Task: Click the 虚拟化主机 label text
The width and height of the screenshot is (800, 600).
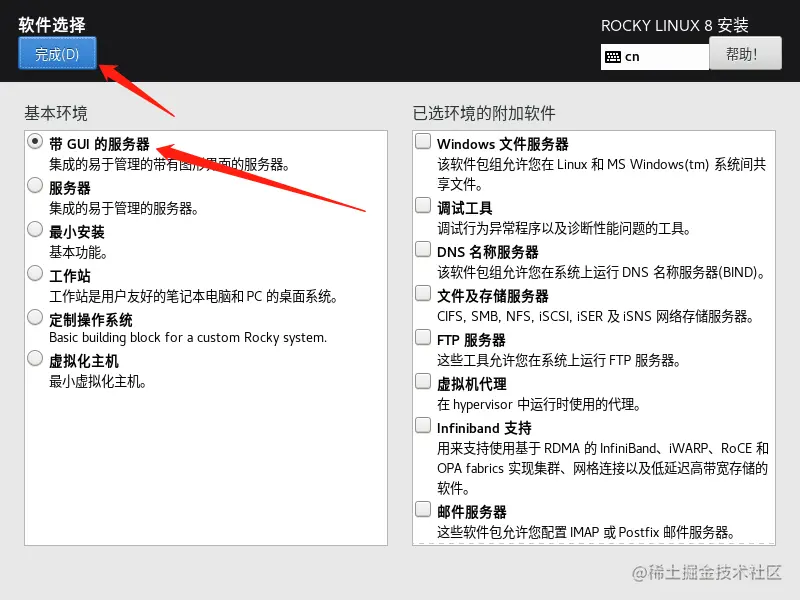Action: [84, 361]
